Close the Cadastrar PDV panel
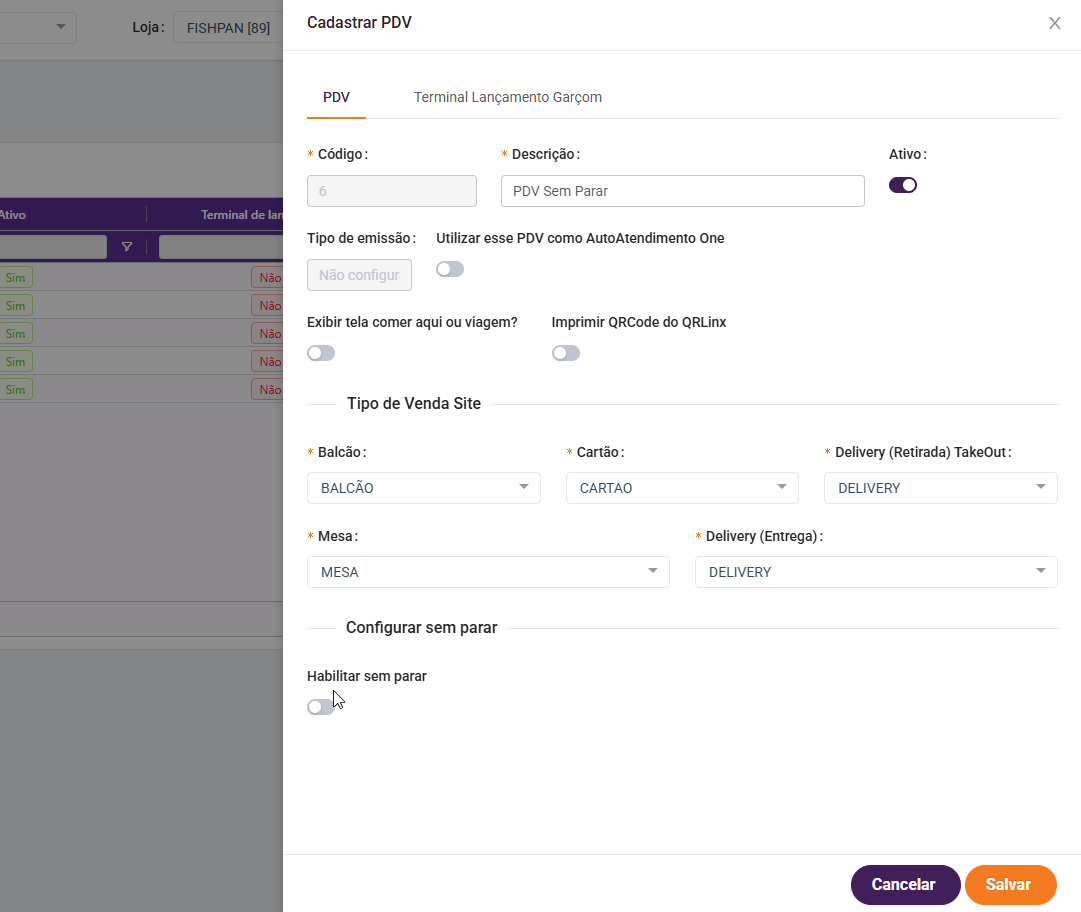This screenshot has width=1081, height=912. [1054, 23]
